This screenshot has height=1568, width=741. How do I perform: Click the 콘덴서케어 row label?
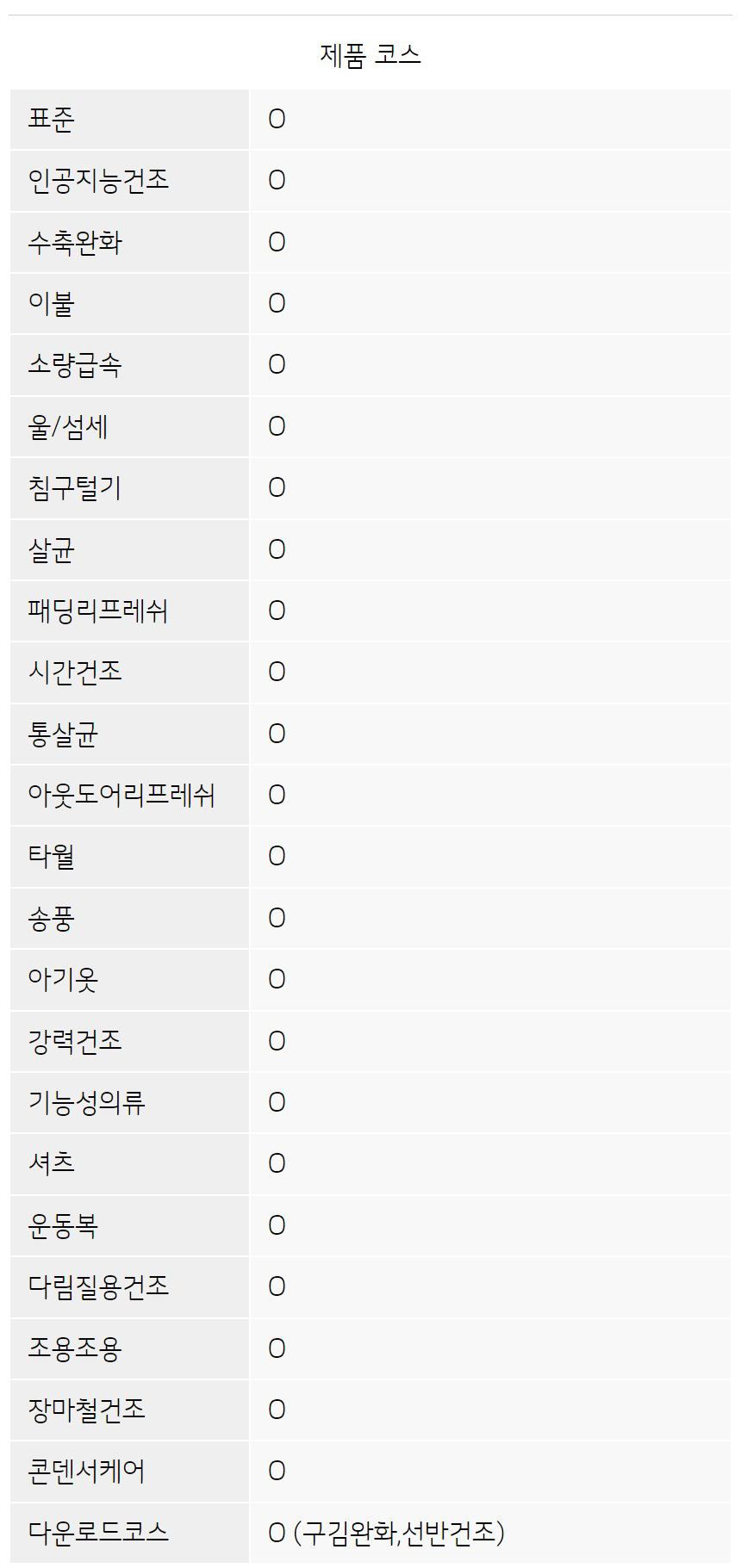click(x=86, y=1471)
